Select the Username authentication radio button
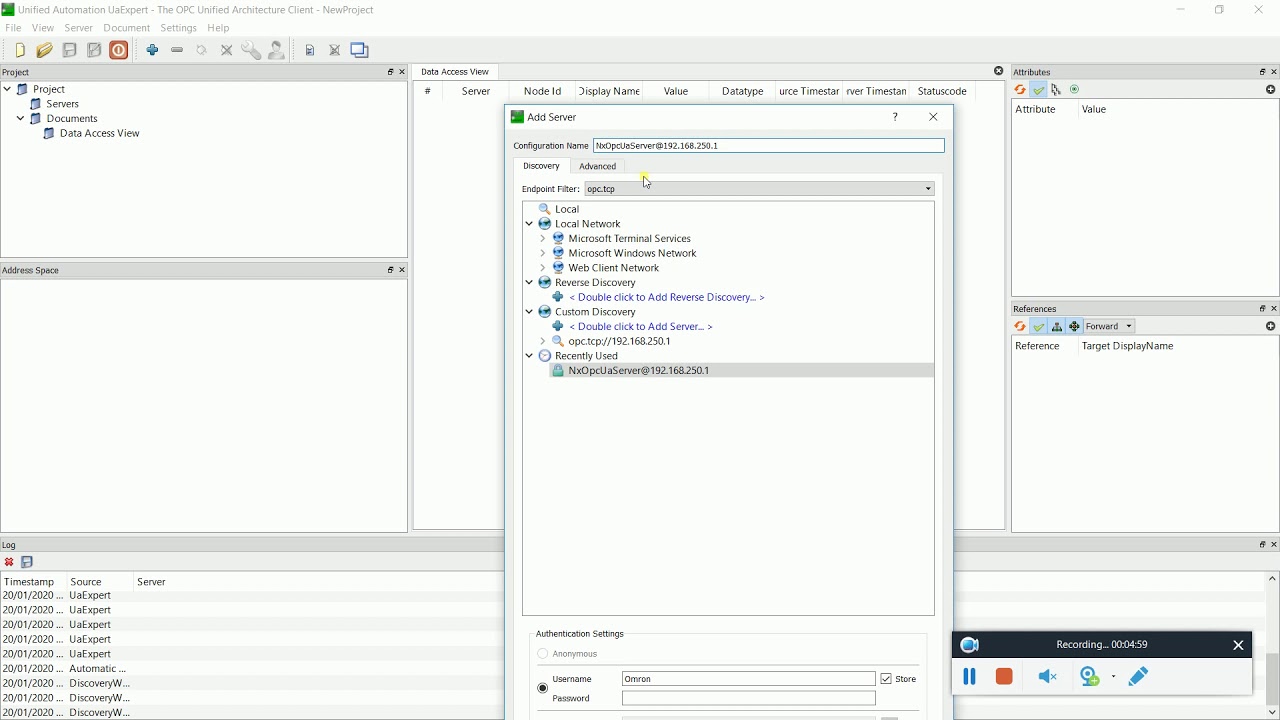1280x720 pixels. point(543,688)
